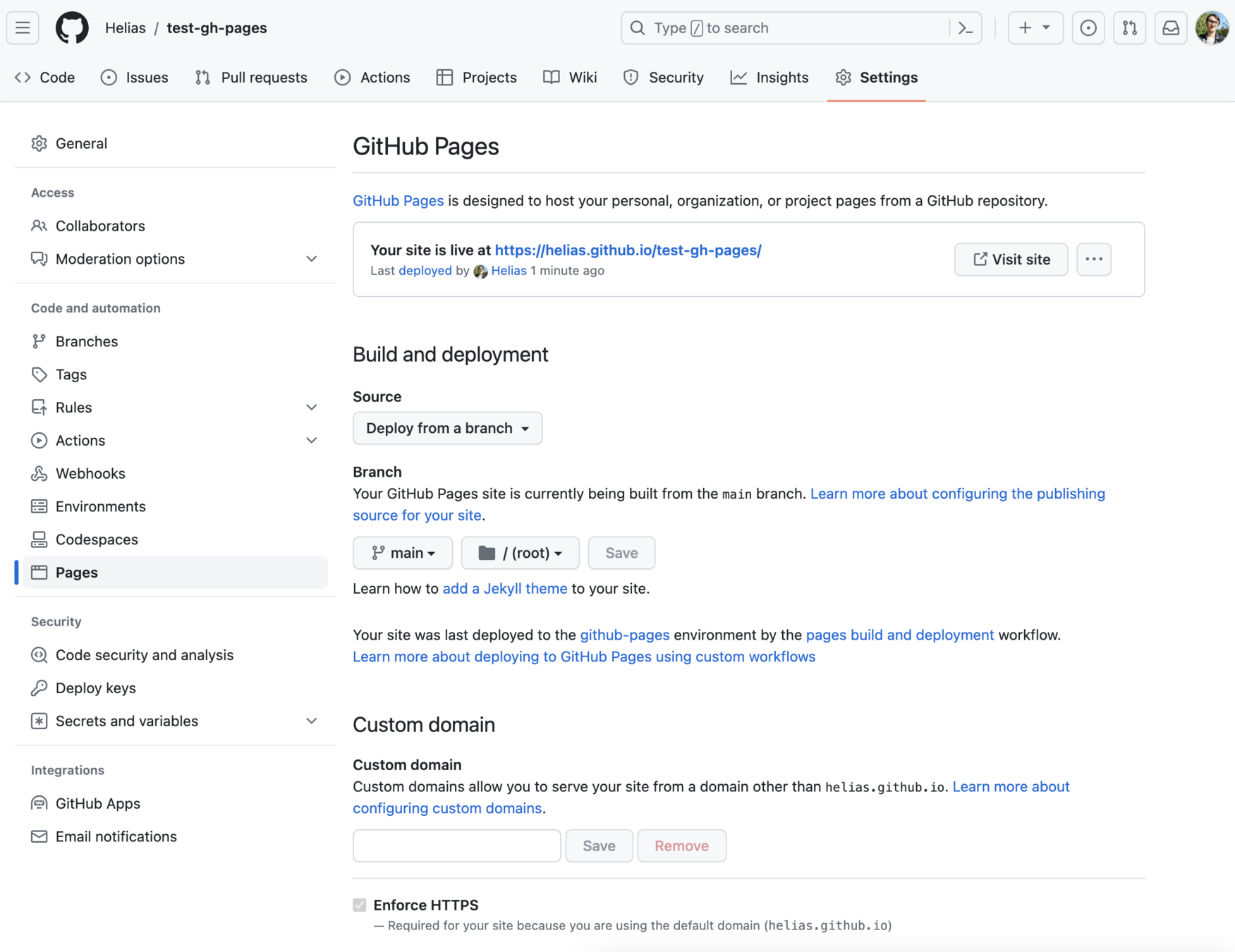This screenshot has width=1235, height=952.
Task: Open Tags settings
Action: click(176, 374)
